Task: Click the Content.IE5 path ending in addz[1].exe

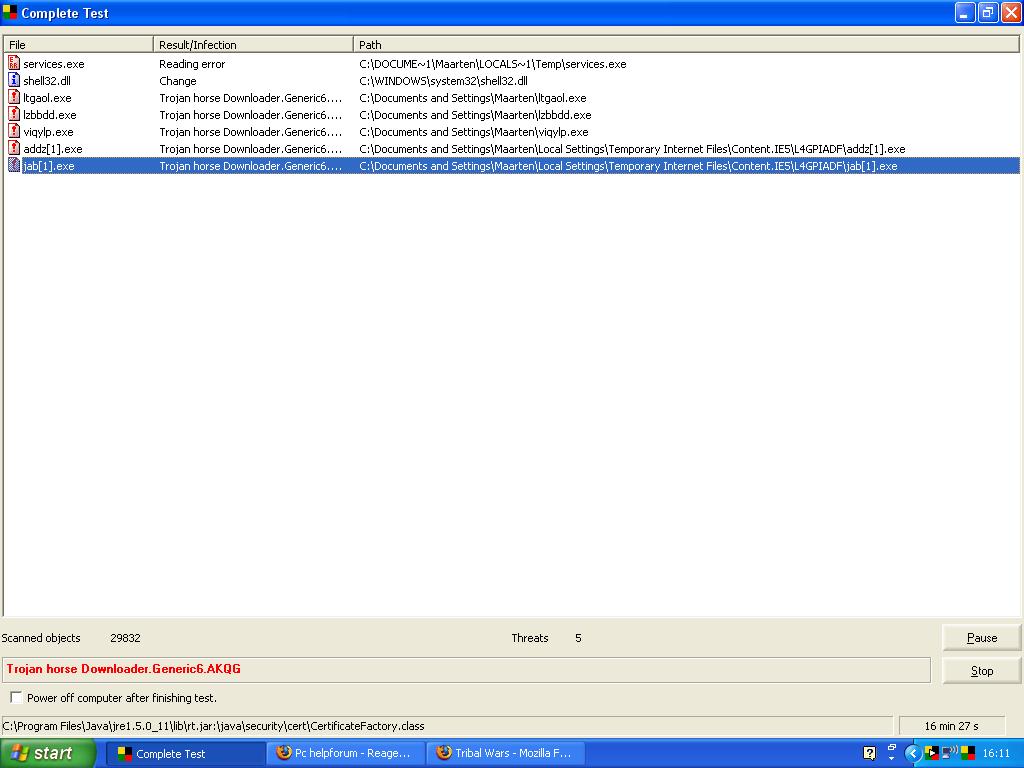Action: pos(632,149)
